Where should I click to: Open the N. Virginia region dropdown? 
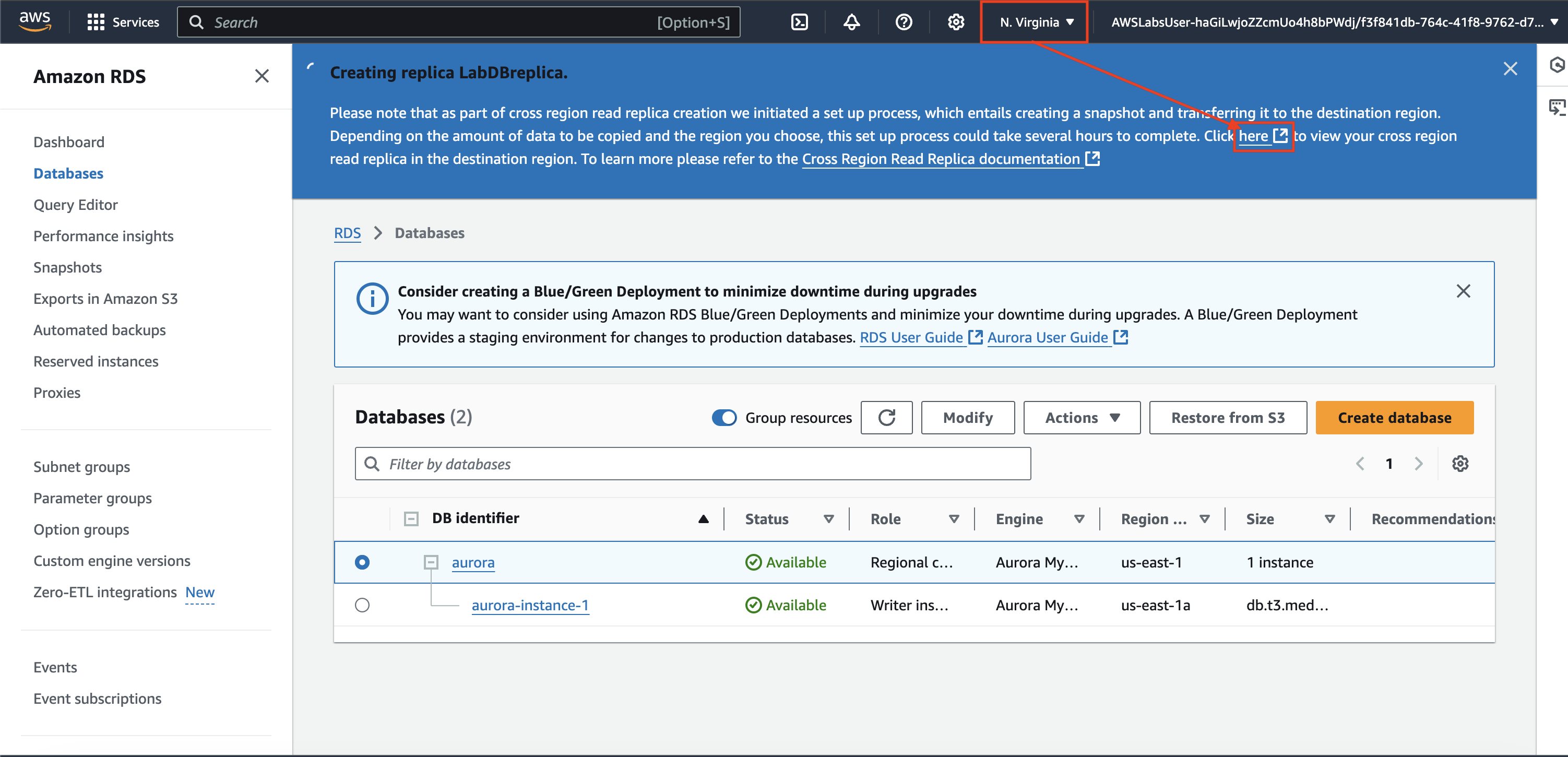tap(1036, 22)
